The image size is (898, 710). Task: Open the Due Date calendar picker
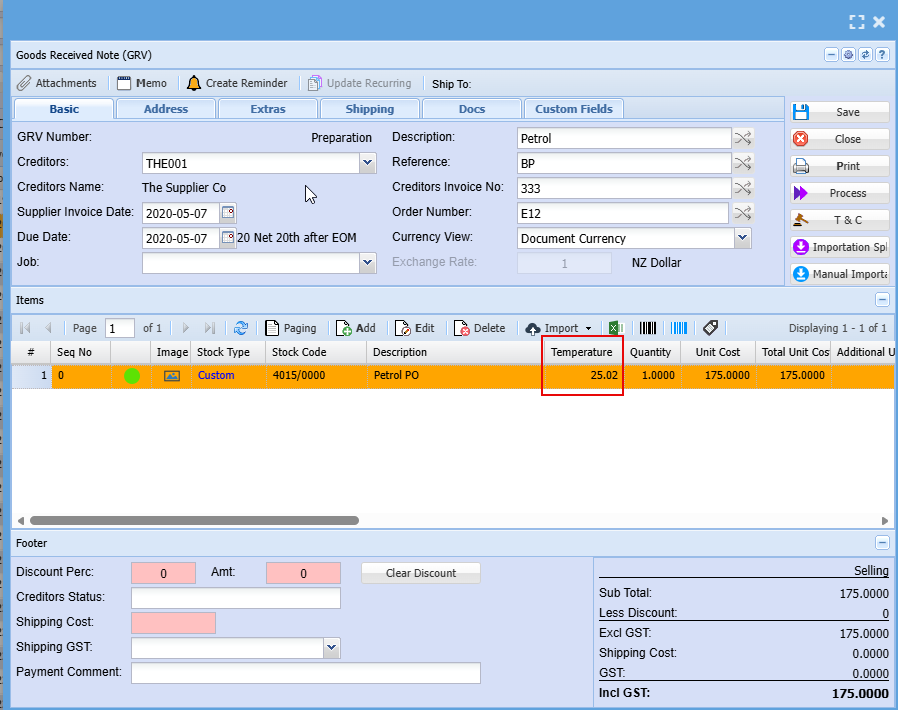click(x=228, y=238)
